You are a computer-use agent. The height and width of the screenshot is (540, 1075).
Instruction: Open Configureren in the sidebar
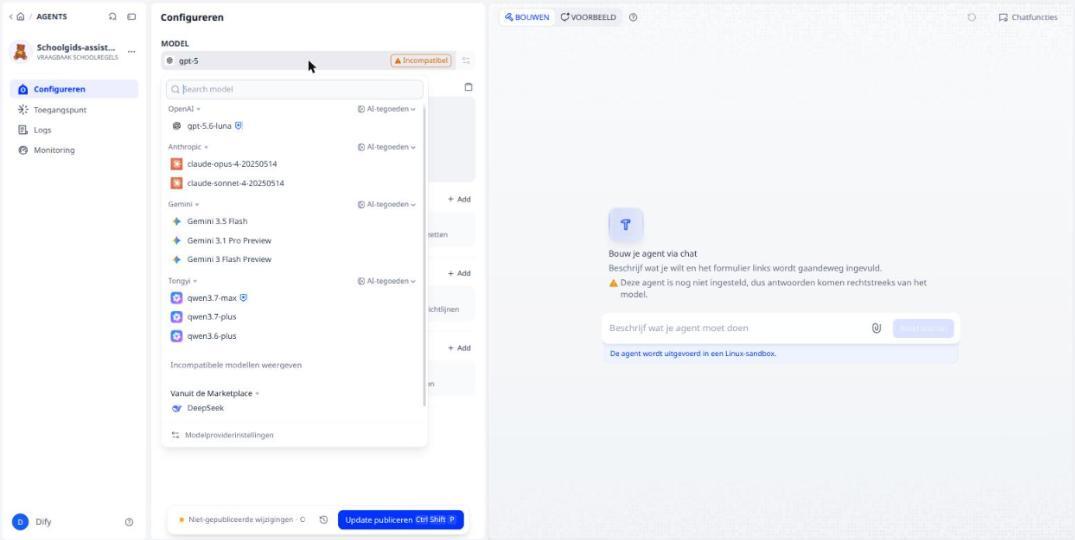[74, 89]
